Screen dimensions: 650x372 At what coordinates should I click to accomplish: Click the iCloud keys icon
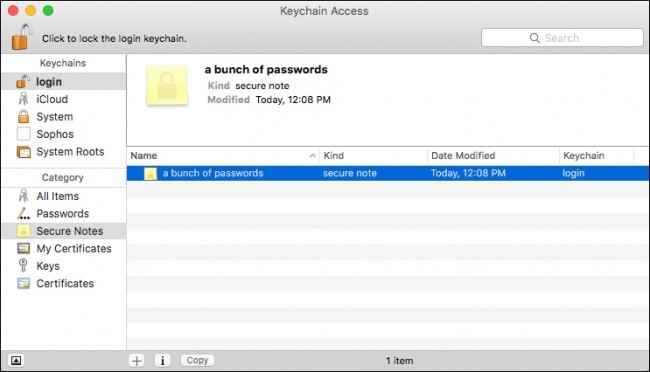point(23,99)
